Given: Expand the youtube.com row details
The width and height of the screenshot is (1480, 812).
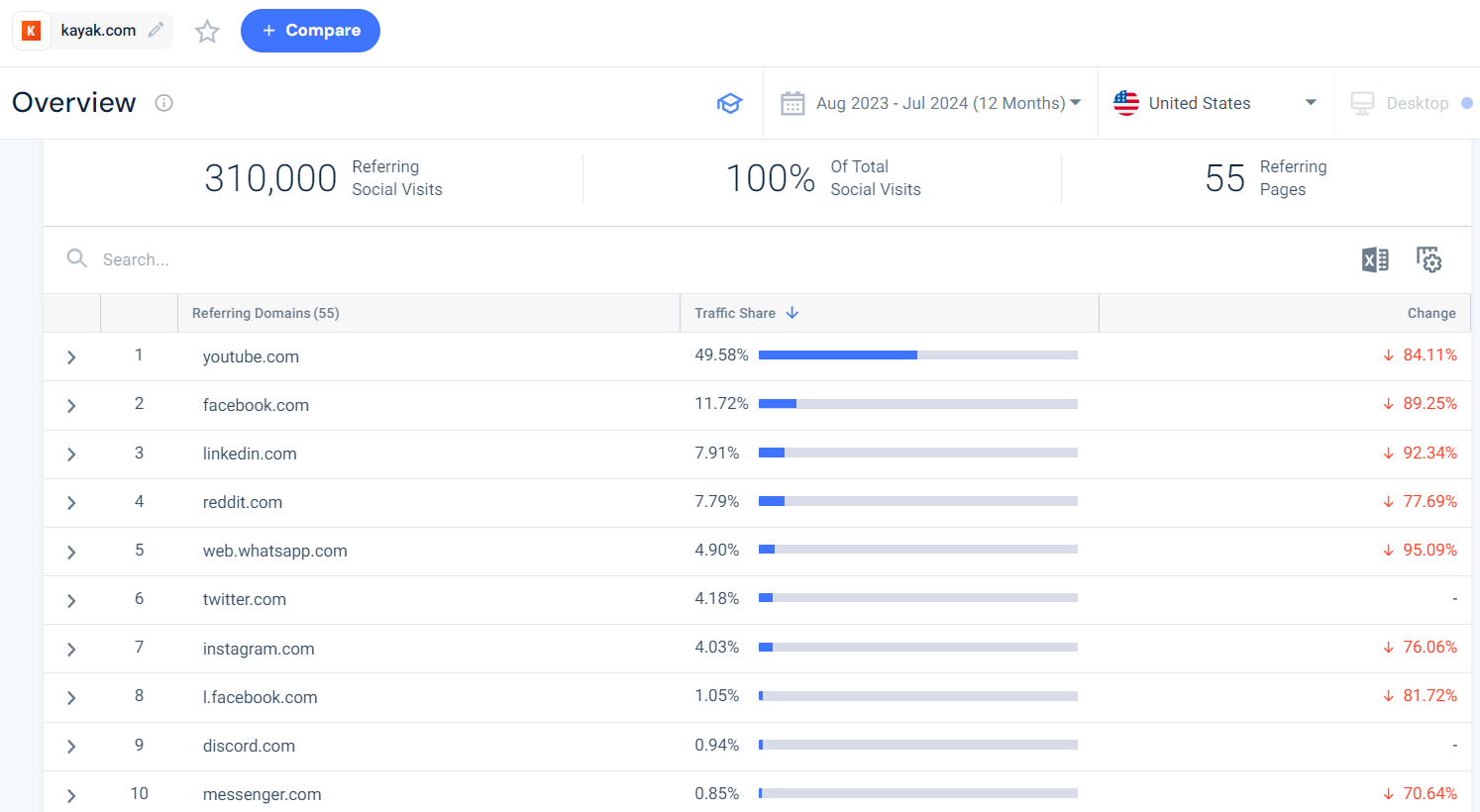Looking at the screenshot, I should click(70, 355).
